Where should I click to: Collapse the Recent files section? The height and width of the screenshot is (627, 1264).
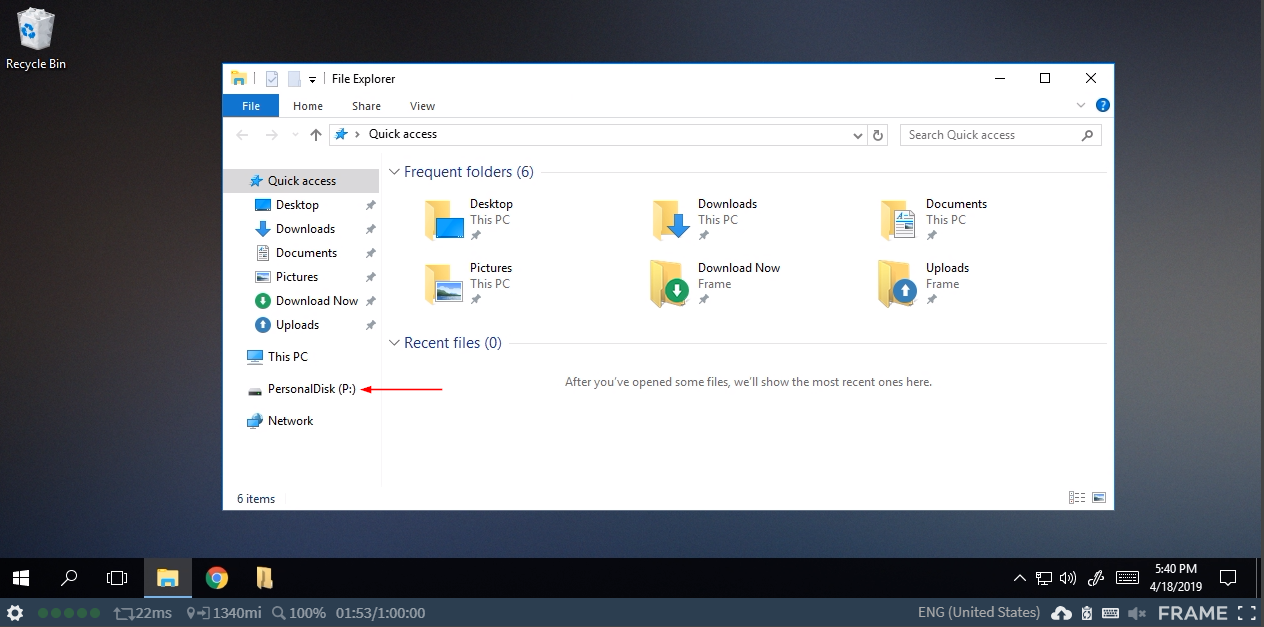coord(394,343)
